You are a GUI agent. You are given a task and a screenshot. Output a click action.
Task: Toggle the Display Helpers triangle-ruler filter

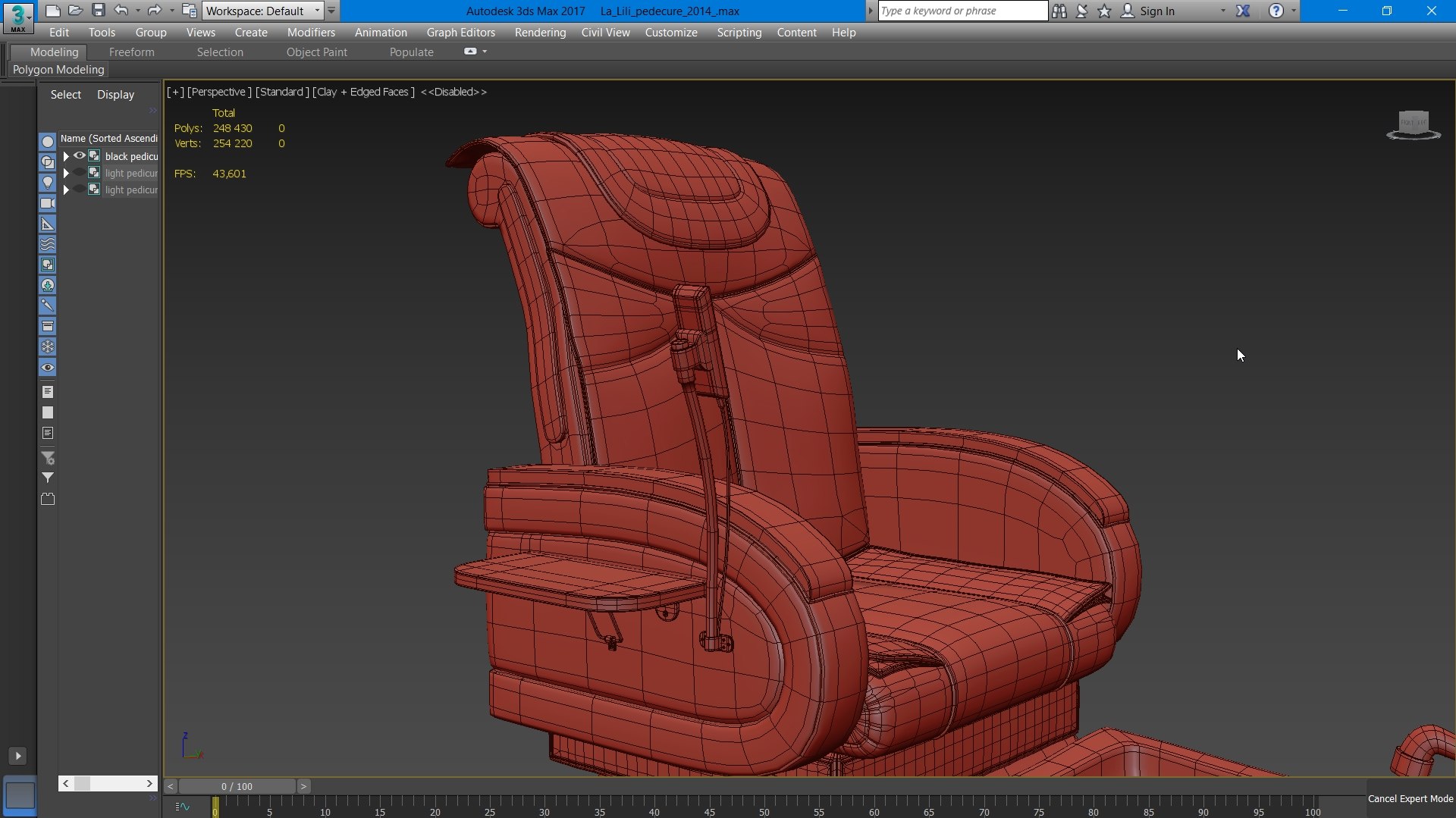(x=48, y=224)
